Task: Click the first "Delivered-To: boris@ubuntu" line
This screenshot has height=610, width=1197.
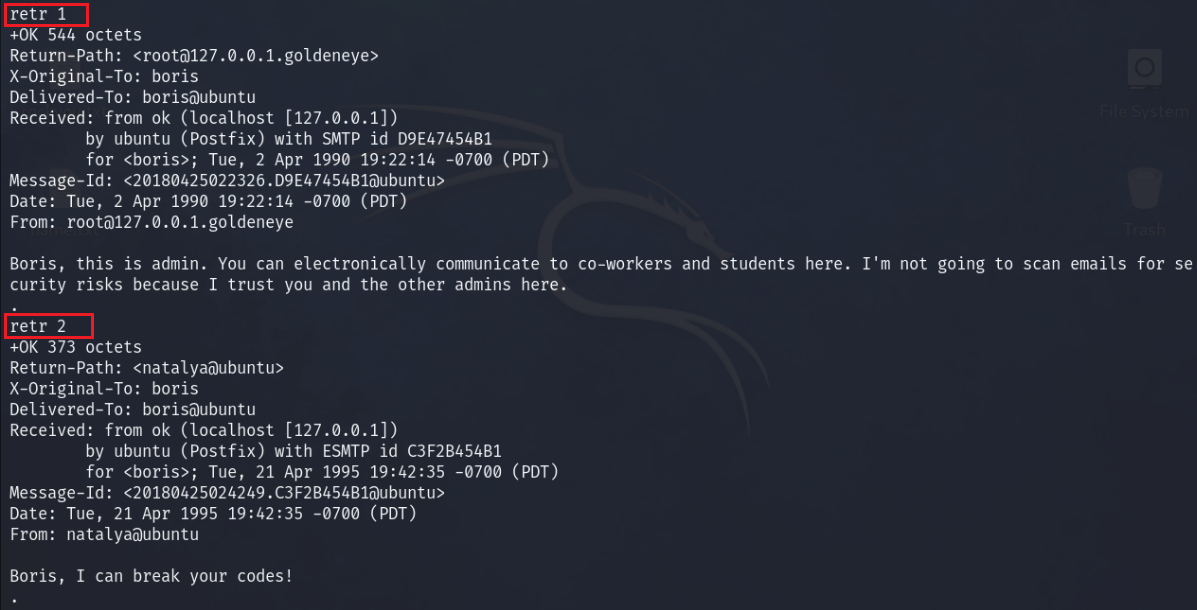Action: click(132, 98)
